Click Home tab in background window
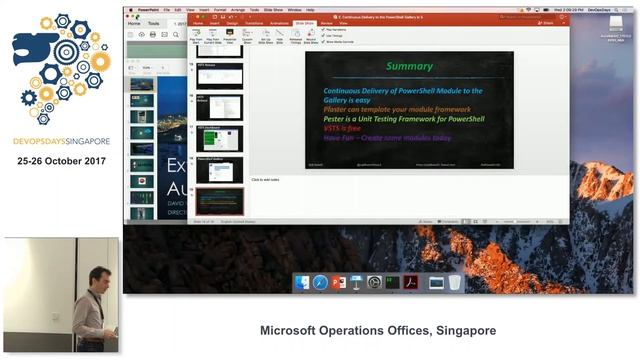Screen dimensions: 640x360 (x=134, y=24)
